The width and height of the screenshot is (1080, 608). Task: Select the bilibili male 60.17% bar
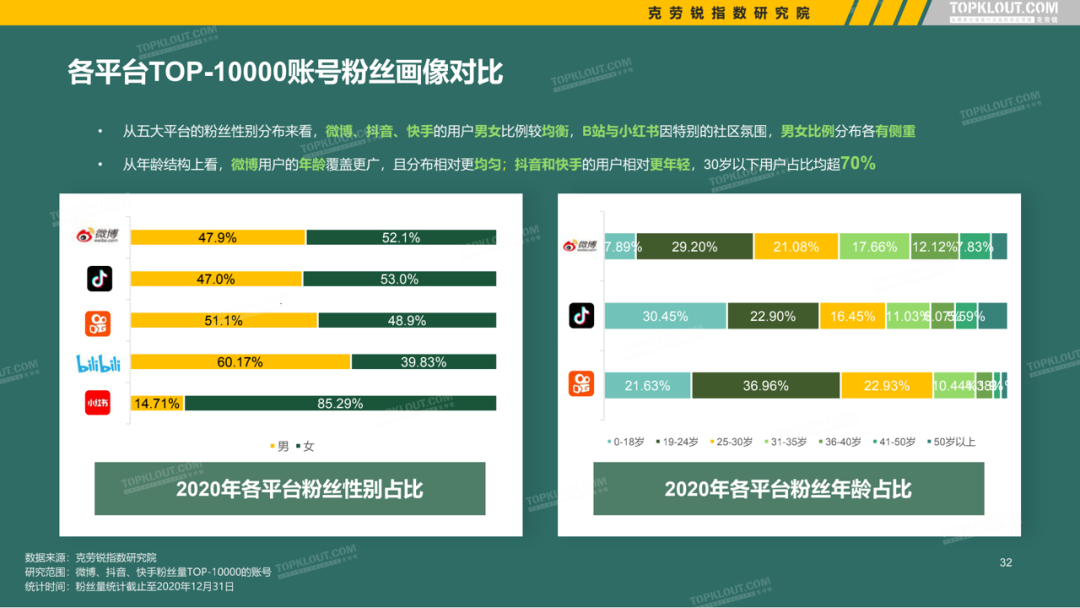[240, 361]
